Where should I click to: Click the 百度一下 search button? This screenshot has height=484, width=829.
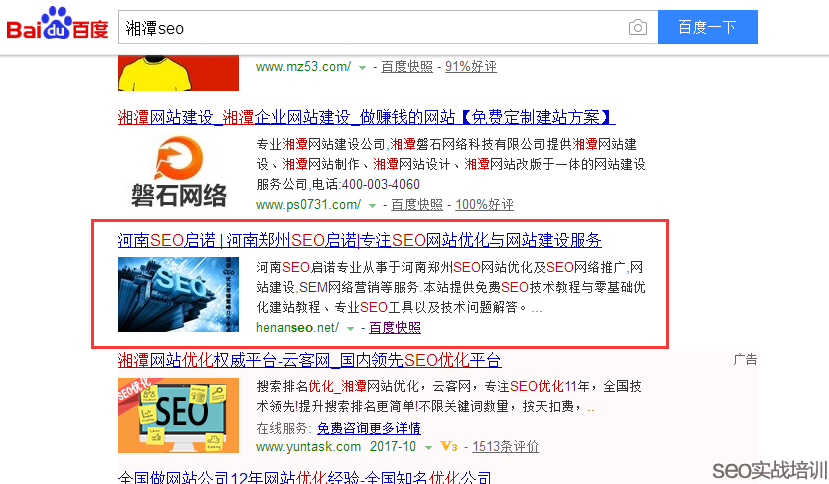[707, 27]
